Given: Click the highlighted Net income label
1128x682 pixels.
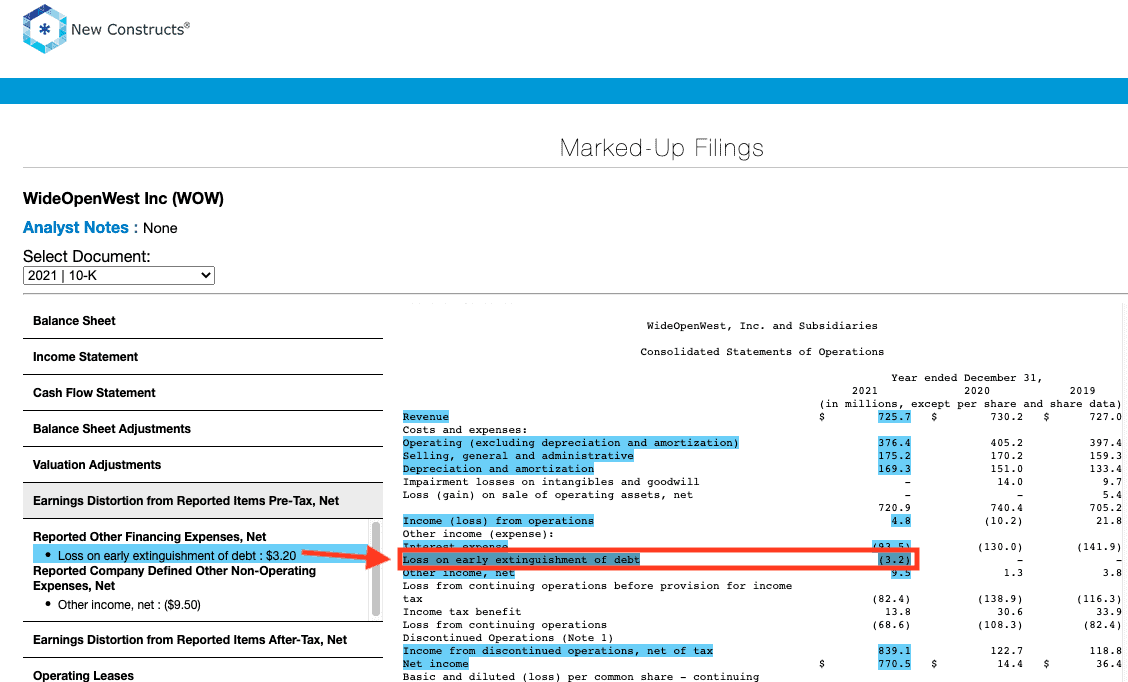Looking at the screenshot, I should point(435,663).
